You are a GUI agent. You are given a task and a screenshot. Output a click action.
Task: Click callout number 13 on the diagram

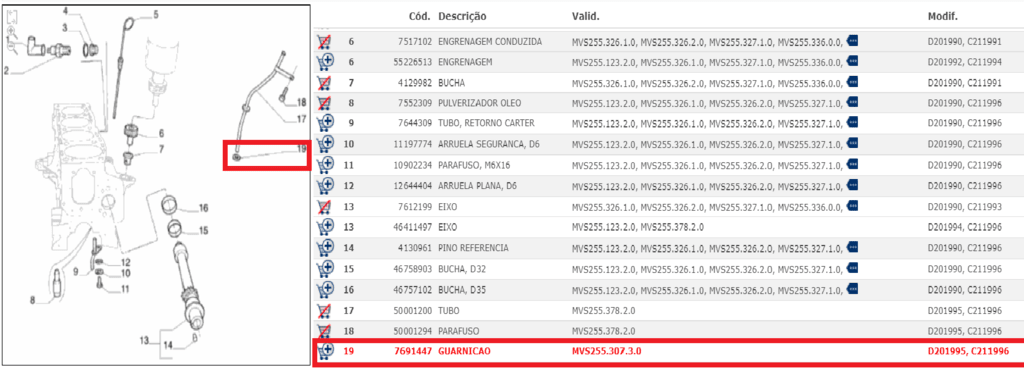(x=144, y=340)
